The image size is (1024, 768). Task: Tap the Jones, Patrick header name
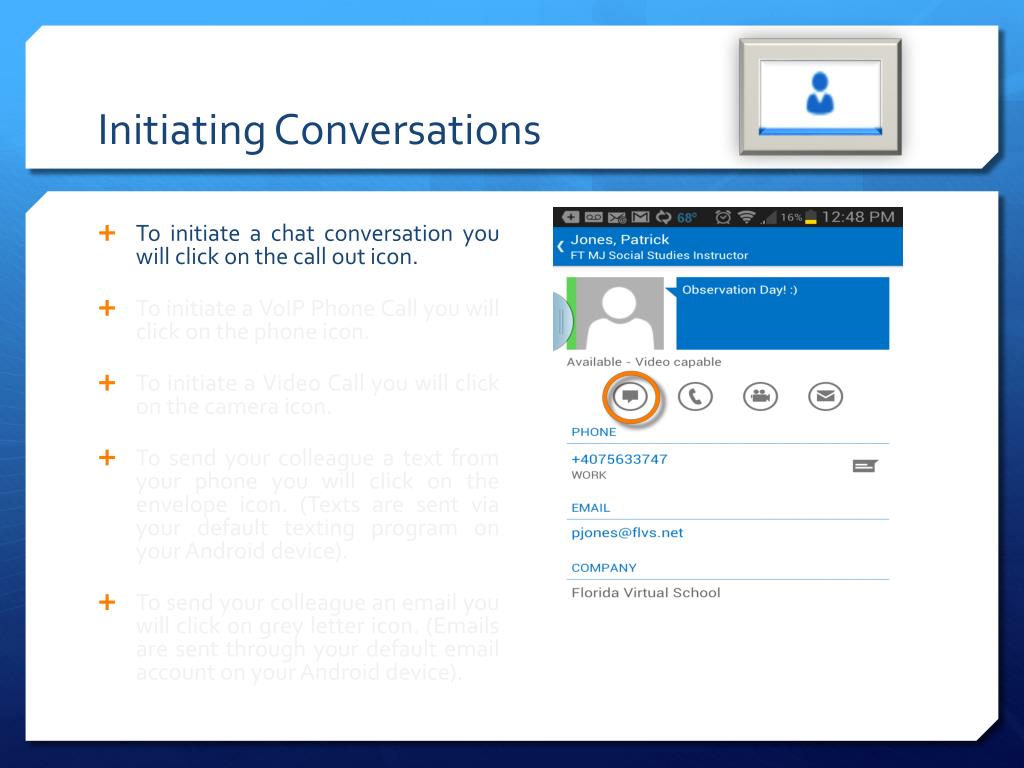pyautogui.click(x=620, y=240)
